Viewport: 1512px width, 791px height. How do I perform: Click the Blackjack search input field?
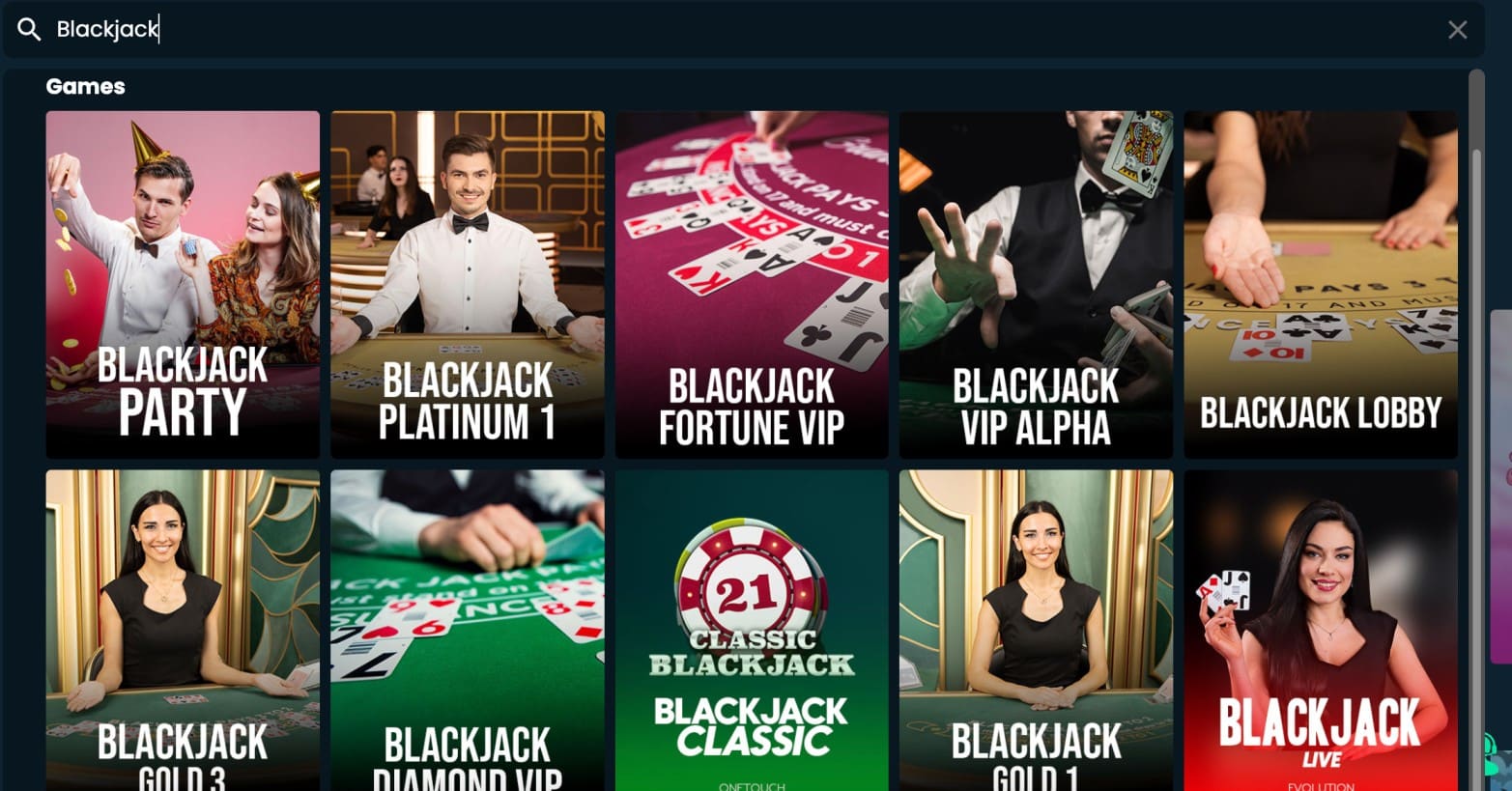(744, 29)
